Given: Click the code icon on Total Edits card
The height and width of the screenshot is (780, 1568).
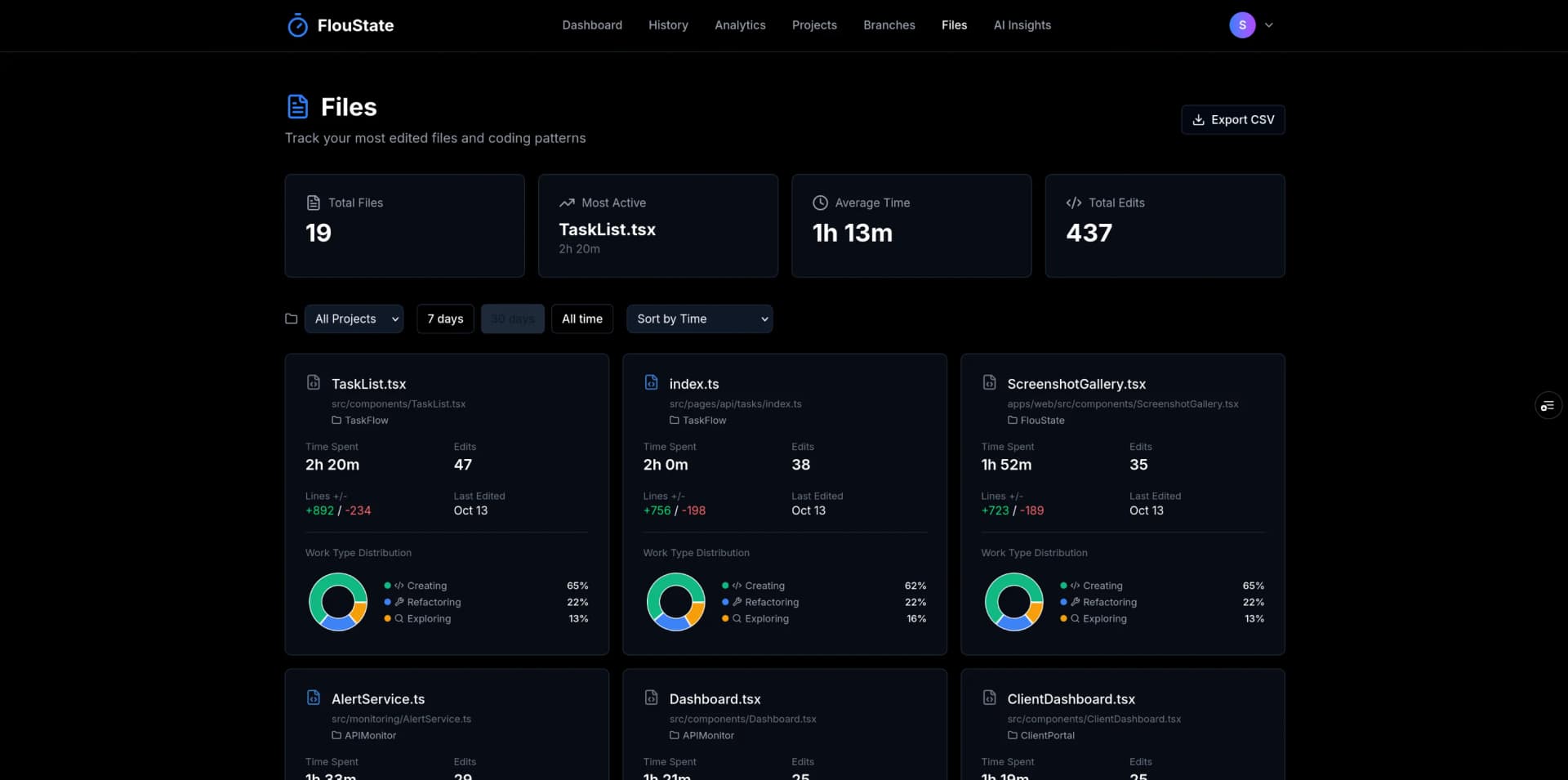Looking at the screenshot, I should [1073, 203].
